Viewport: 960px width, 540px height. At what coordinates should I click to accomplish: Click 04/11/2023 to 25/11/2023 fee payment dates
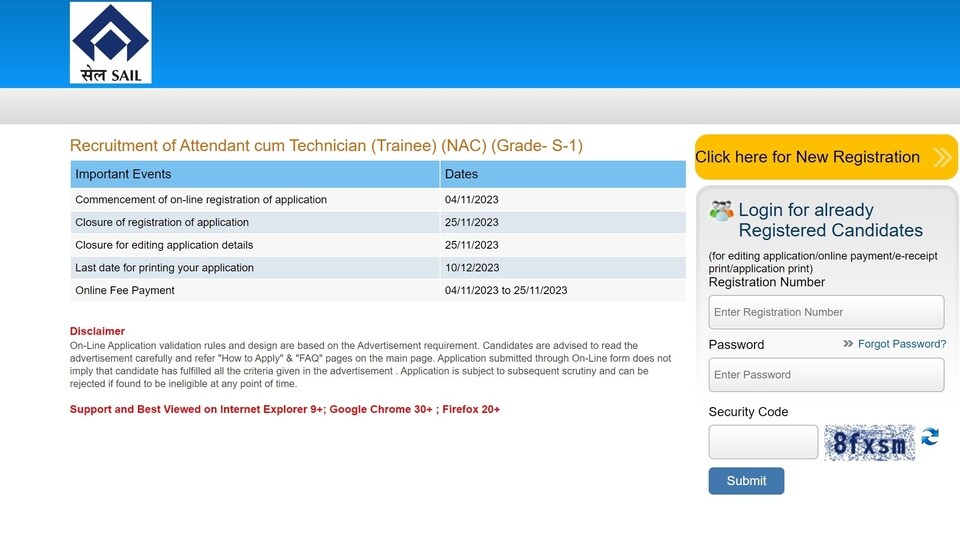506,290
